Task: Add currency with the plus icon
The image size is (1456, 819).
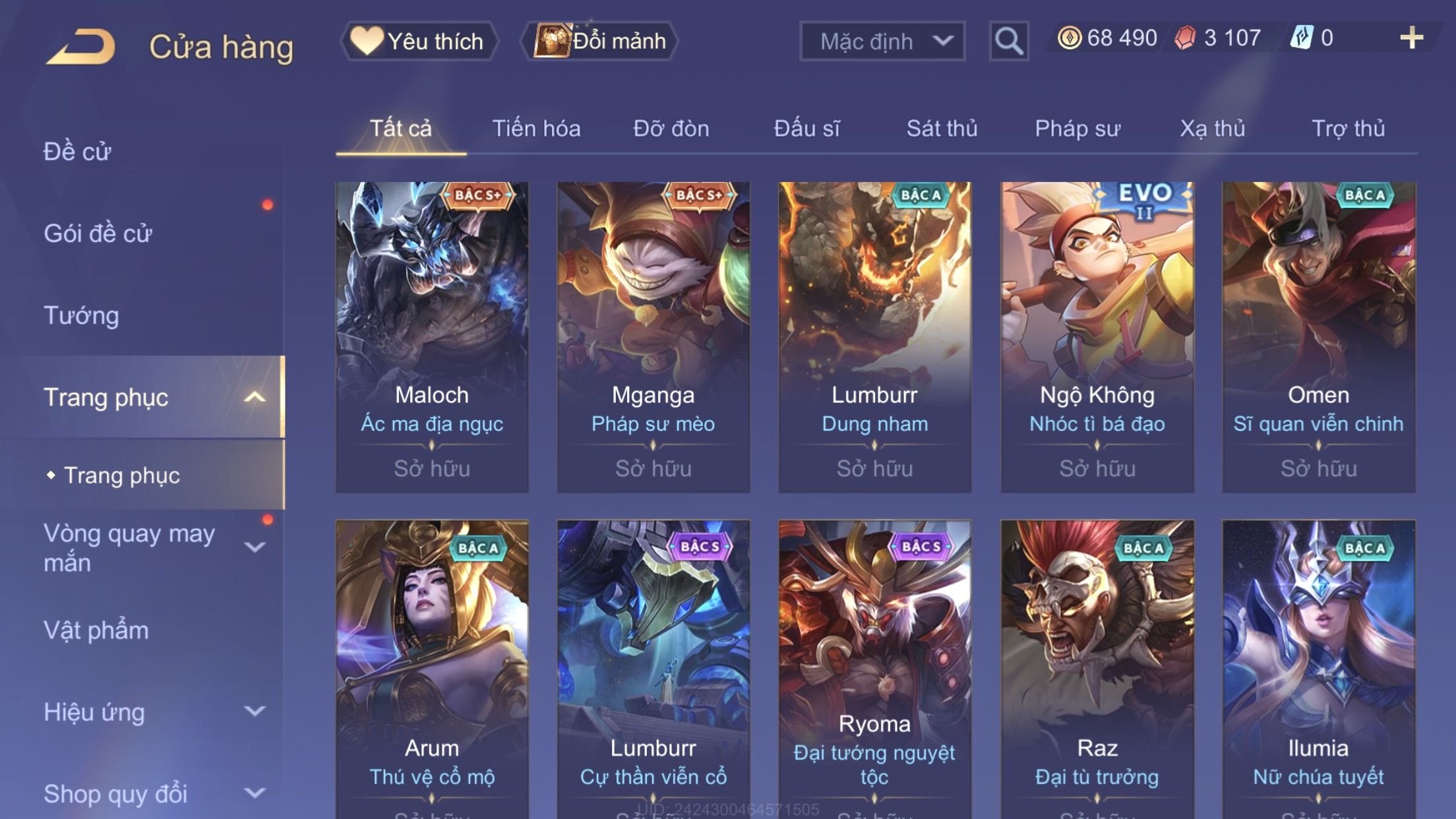Action: tap(1411, 38)
